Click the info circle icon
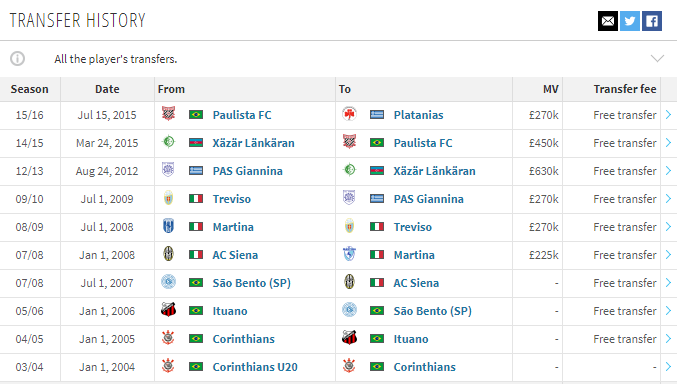677x384 pixels. tap(18, 58)
